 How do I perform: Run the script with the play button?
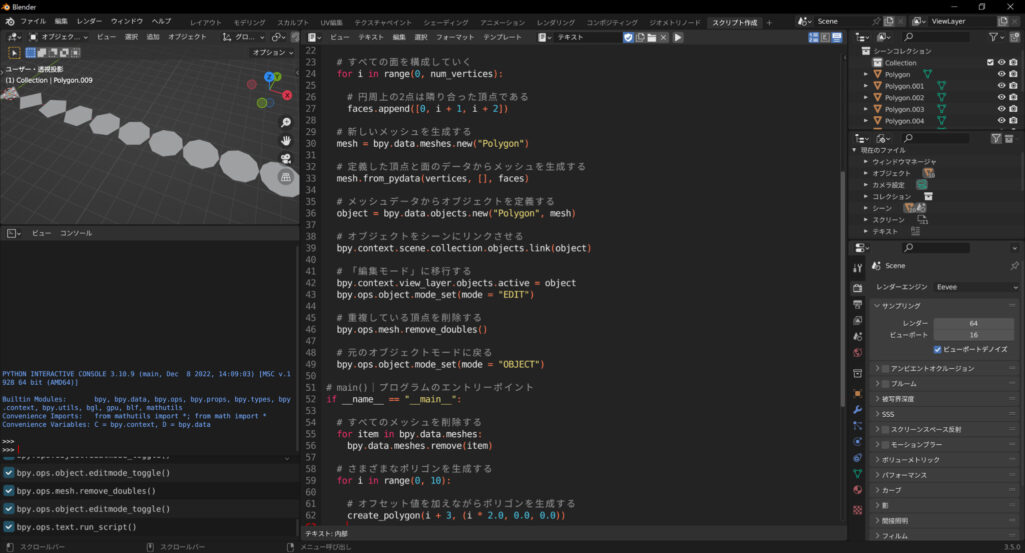pos(678,37)
